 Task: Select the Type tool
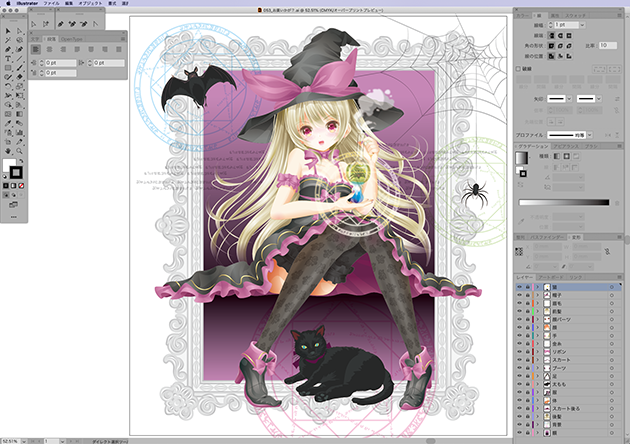(x=8, y=59)
